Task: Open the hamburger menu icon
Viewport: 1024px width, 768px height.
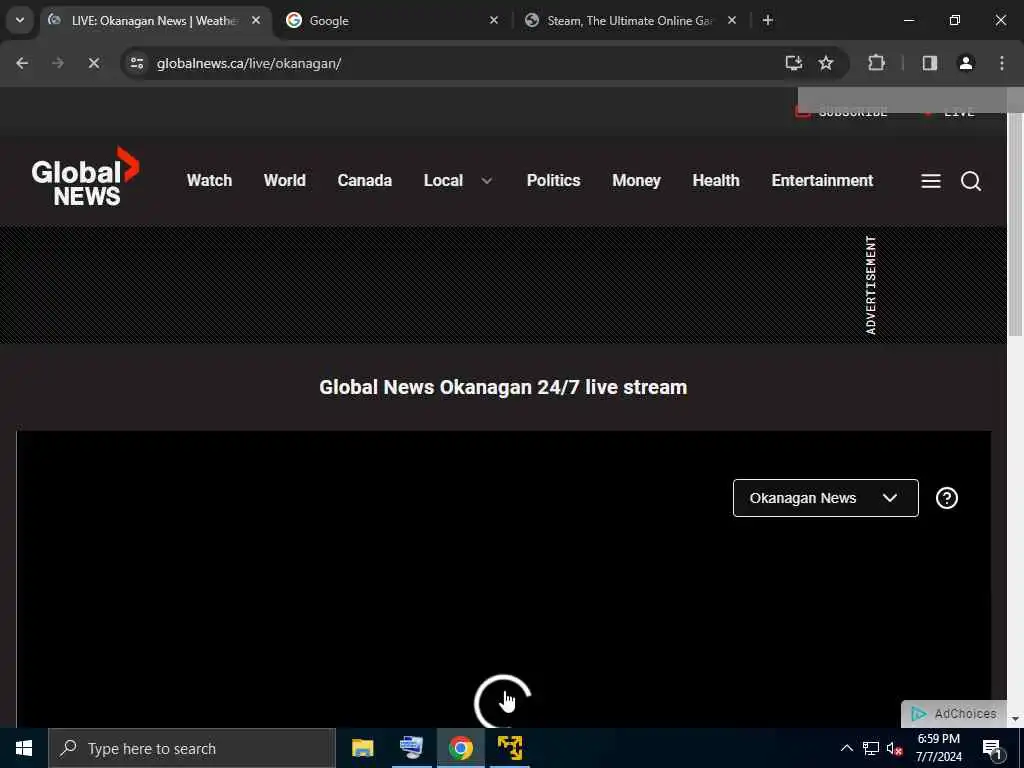Action: (x=931, y=181)
